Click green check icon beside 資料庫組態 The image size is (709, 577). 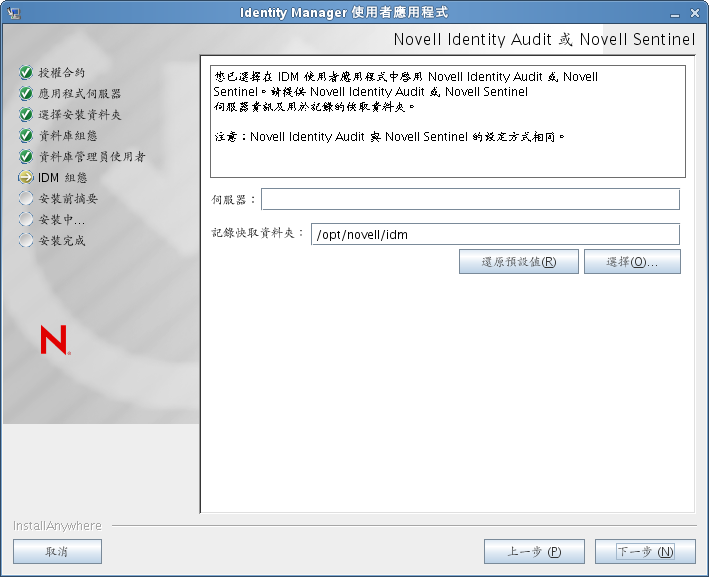point(26,135)
